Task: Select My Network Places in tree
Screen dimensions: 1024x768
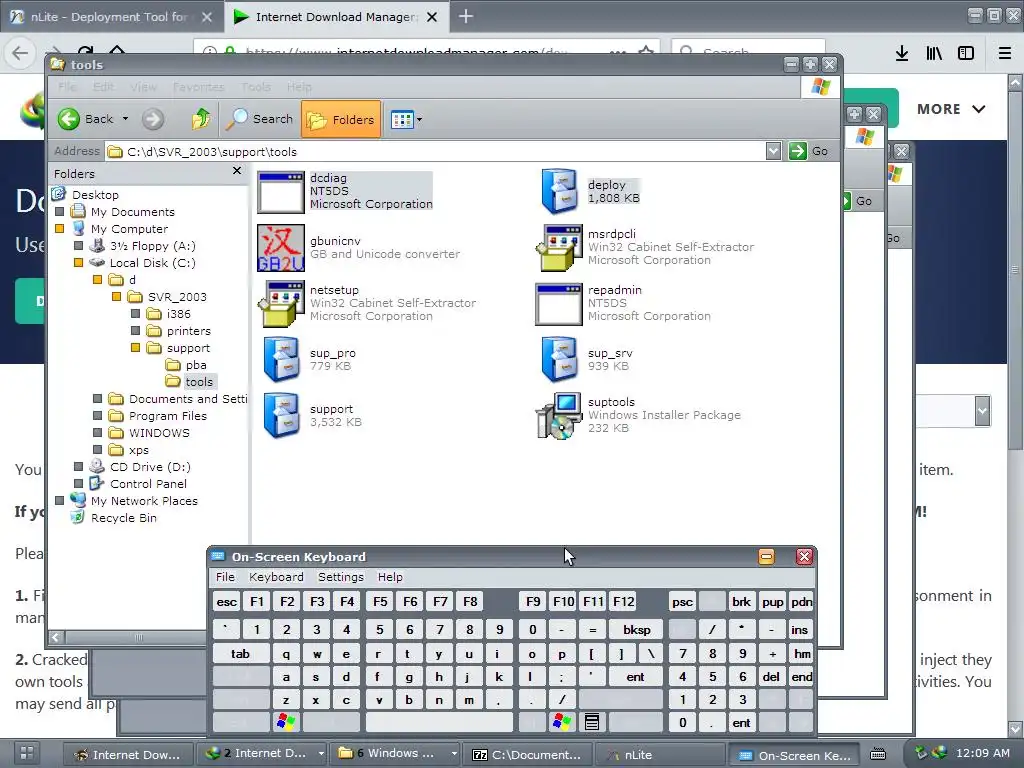Action: 144,501
